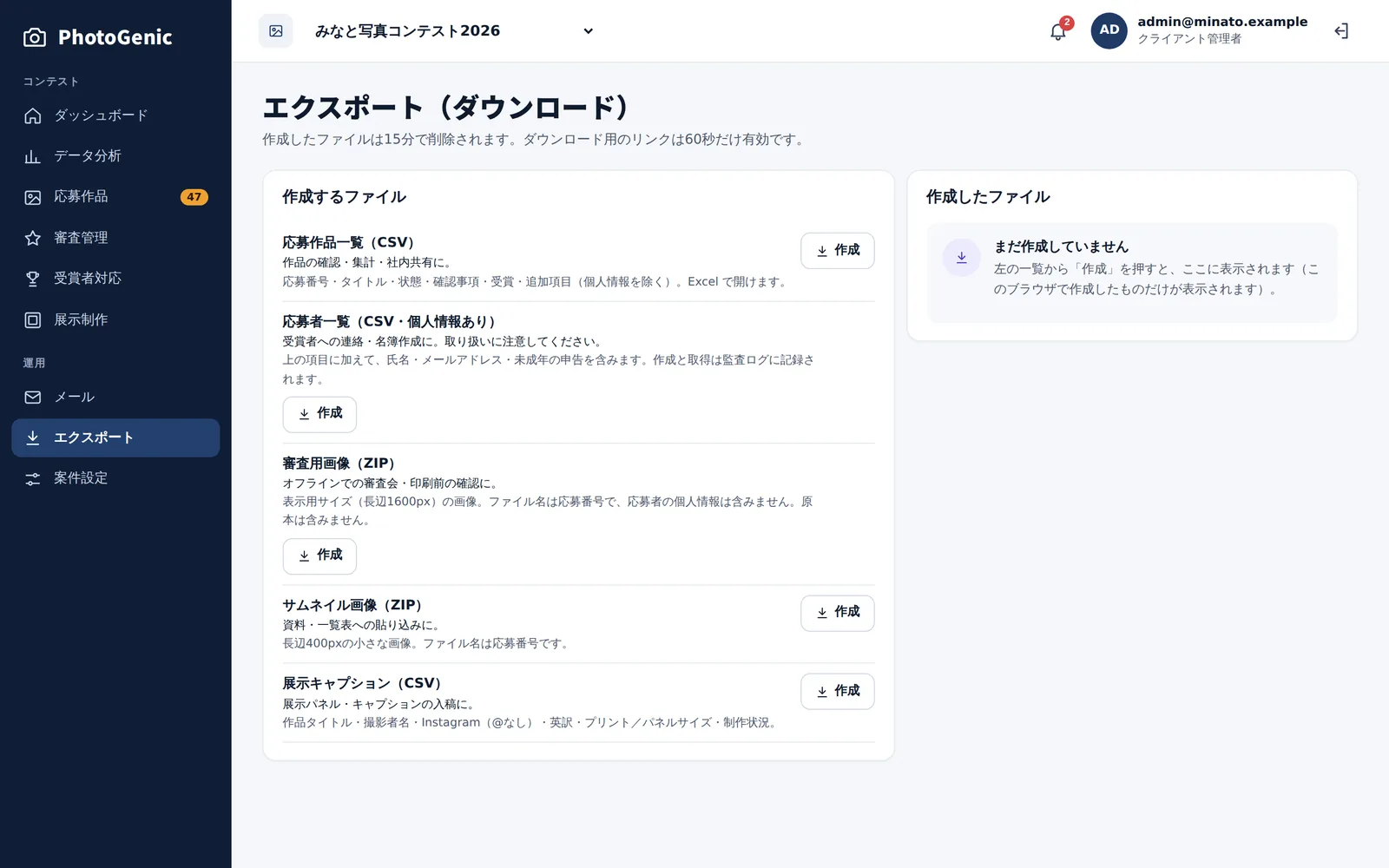Image resolution: width=1389 pixels, height=868 pixels.
Task: Navigate to 審査管理
Action: (x=115, y=238)
